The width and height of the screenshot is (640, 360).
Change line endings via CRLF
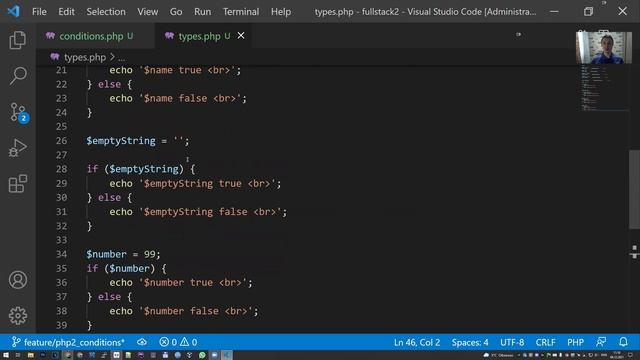click(x=545, y=342)
